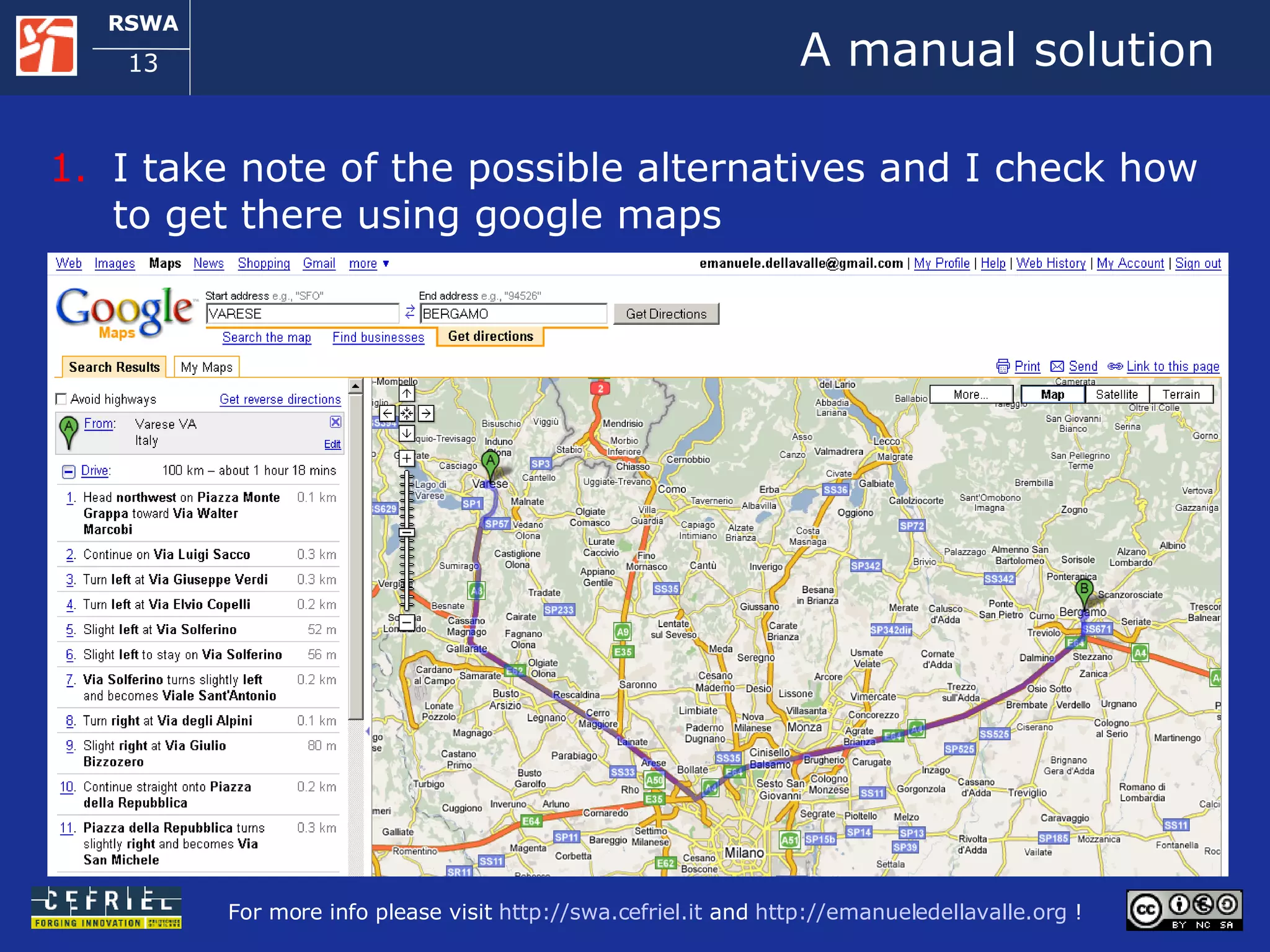Open the News link in top bar
Viewport: 1270px width, 952px height.
click(208, 263)
